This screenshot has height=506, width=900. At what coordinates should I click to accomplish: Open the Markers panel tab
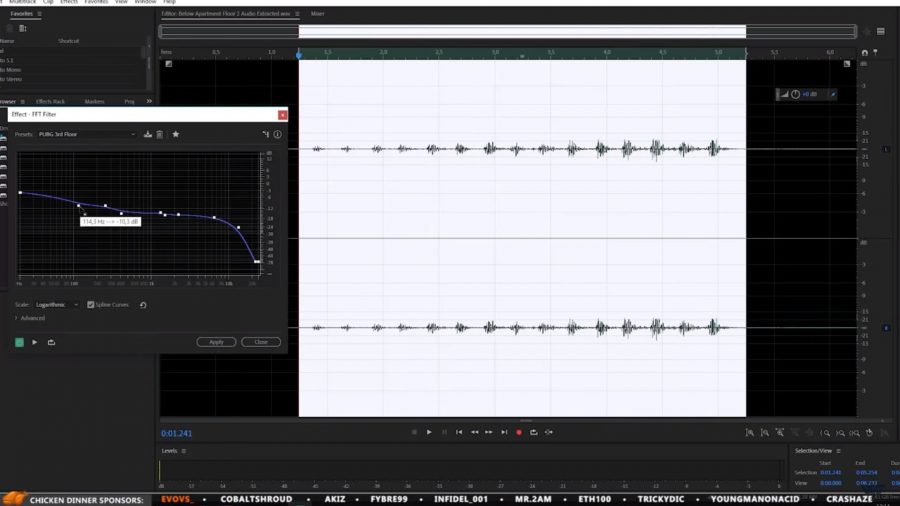click(94, 102)
